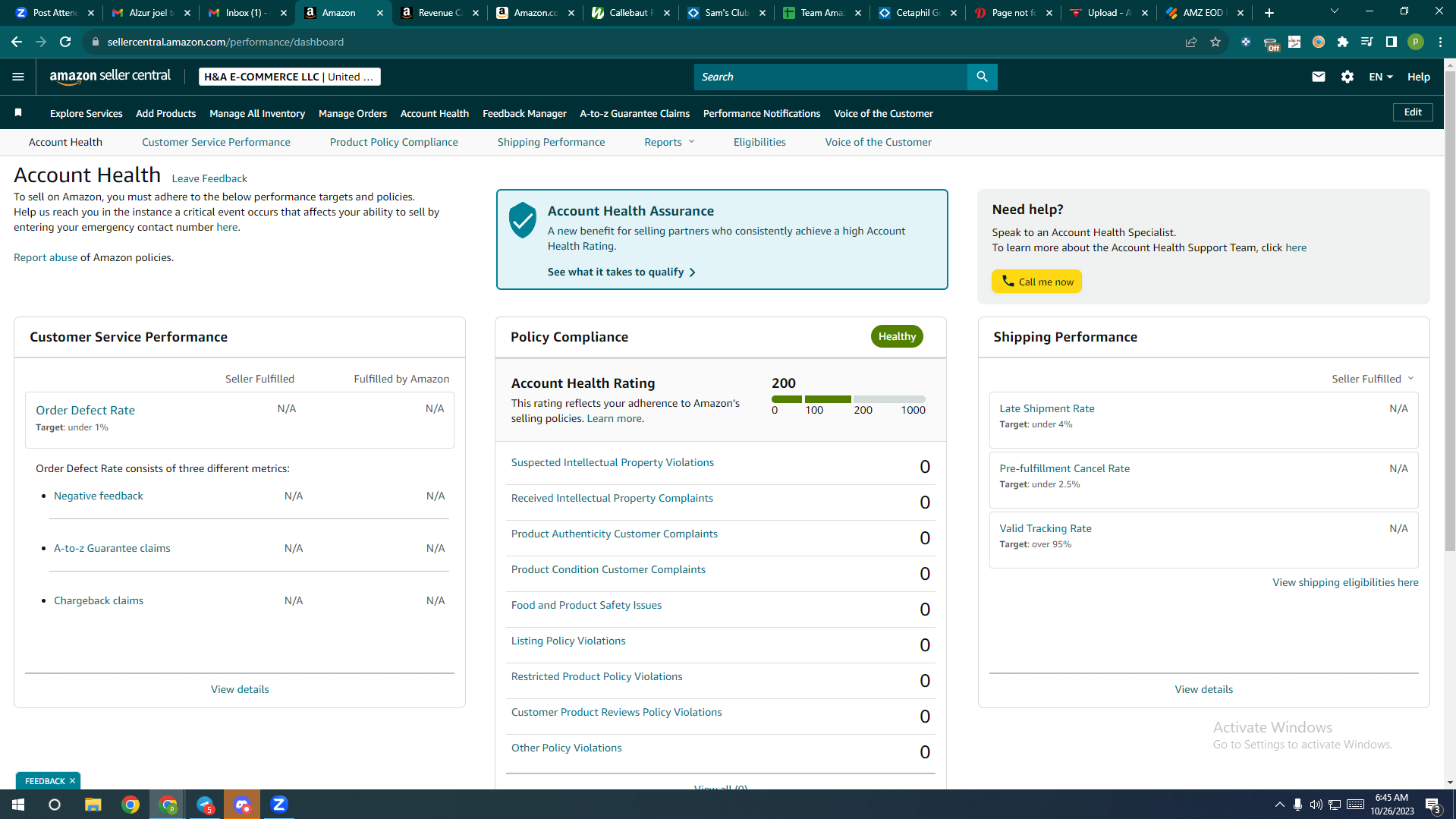
Task: Select the Customer Service Performance tab
Action: coord(216,142)
